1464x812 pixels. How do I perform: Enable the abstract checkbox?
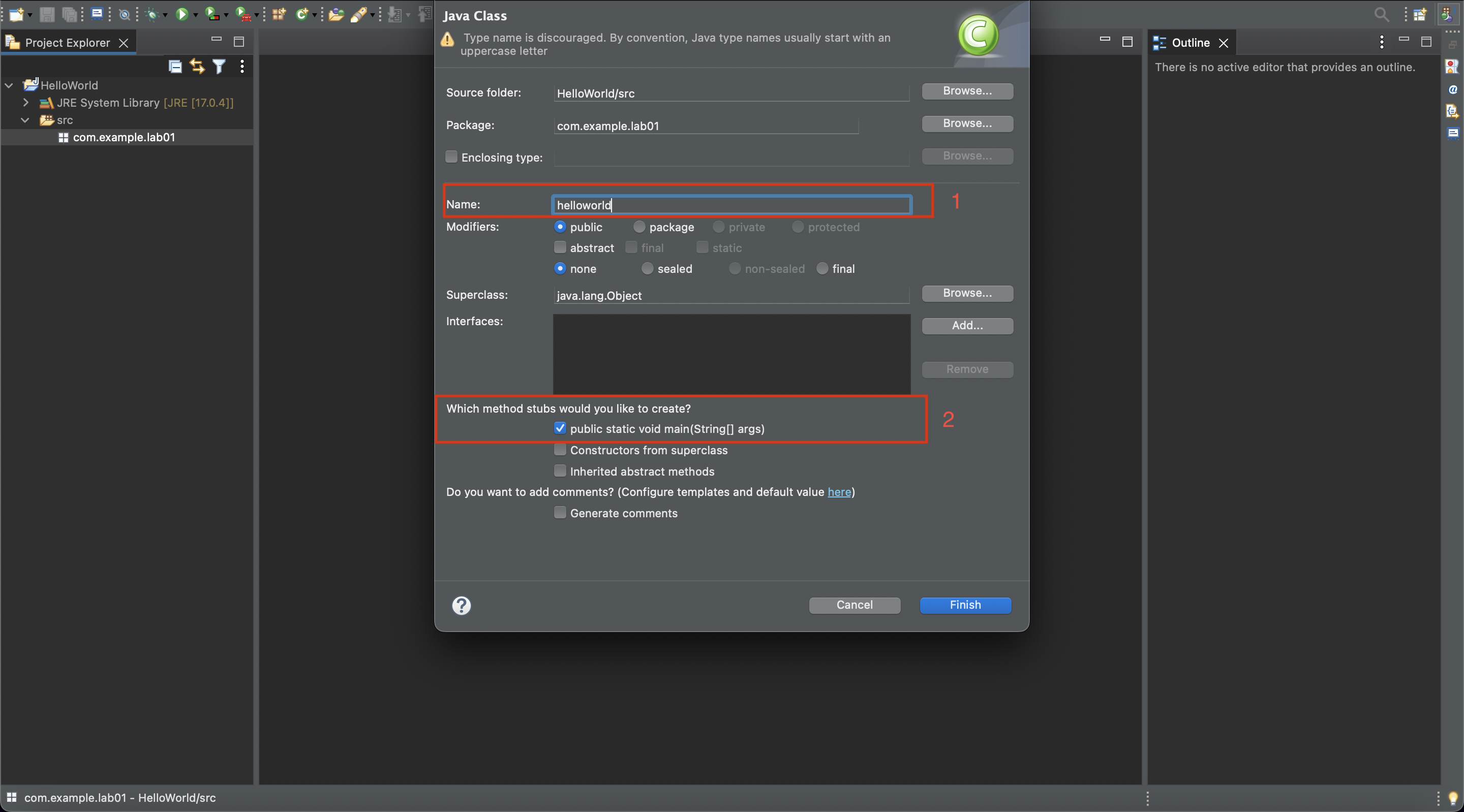coord(560,247)
